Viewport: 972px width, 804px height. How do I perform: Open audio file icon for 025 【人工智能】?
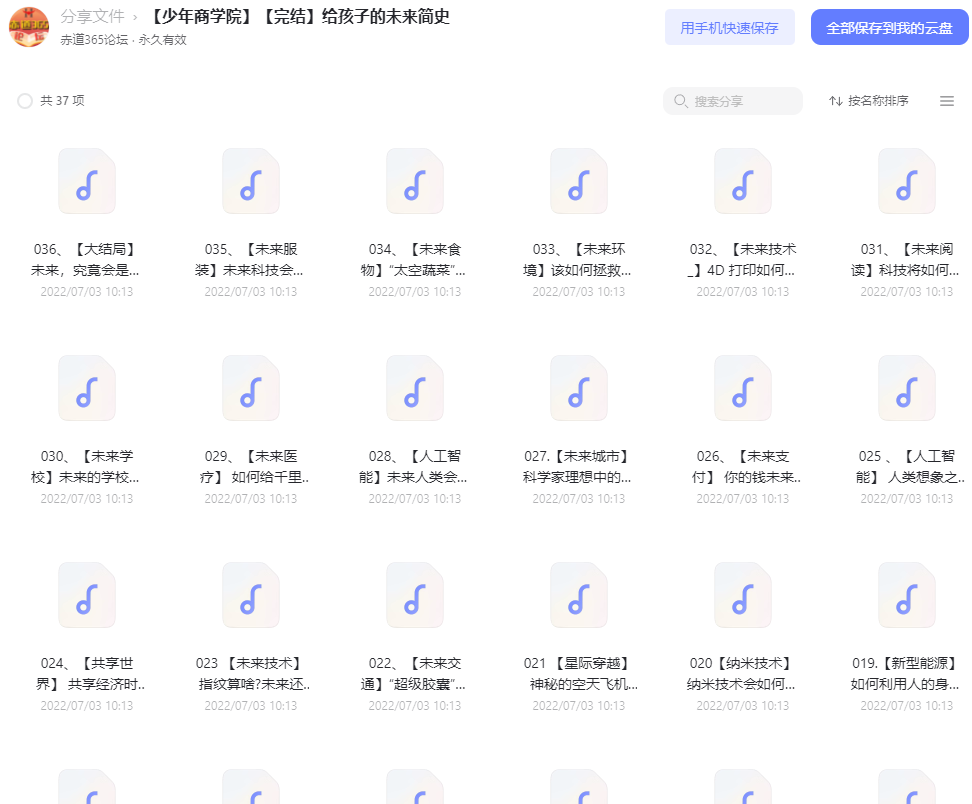pos(906,388)
